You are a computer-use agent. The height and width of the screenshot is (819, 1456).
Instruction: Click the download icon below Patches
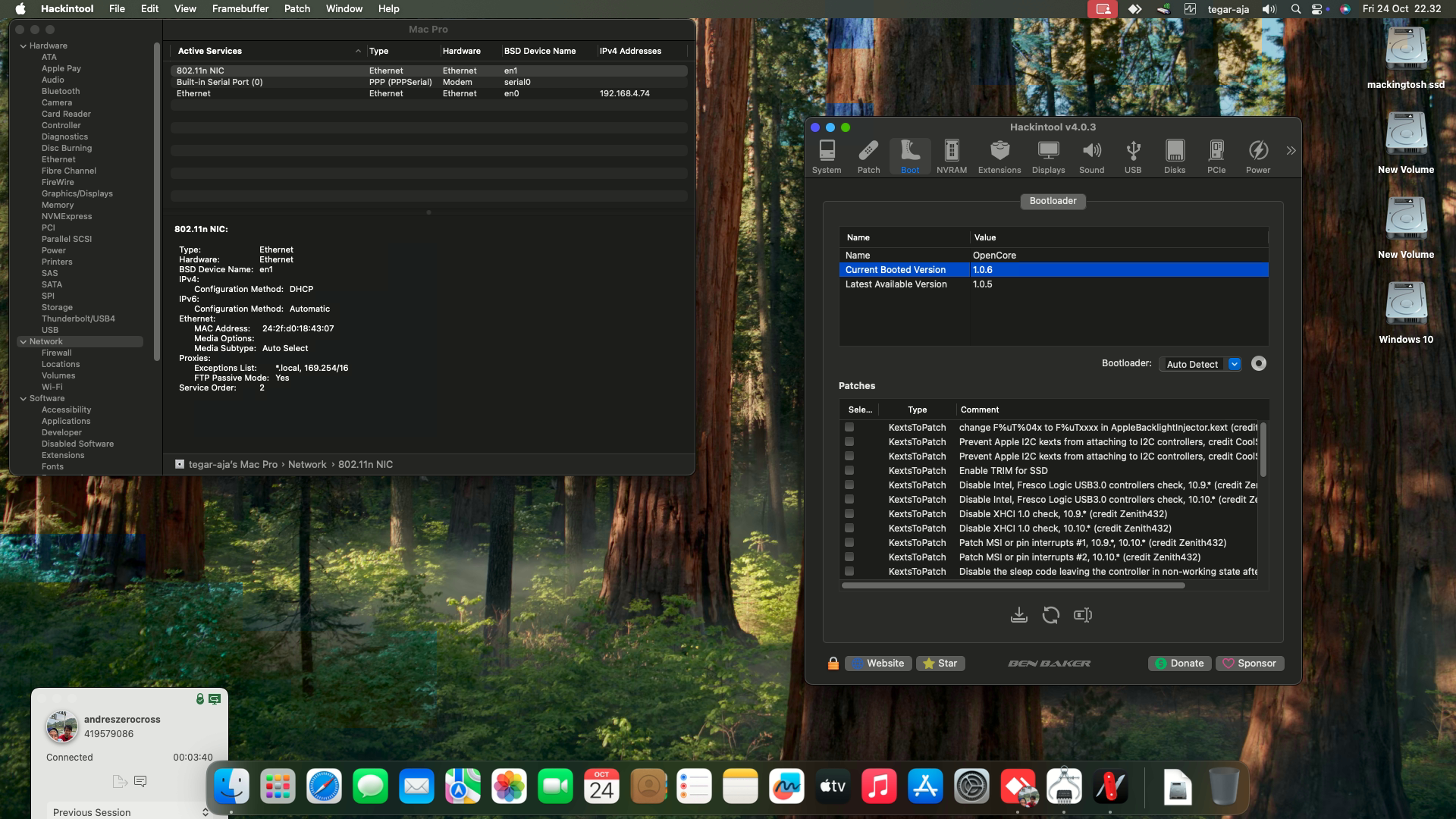1019,615
